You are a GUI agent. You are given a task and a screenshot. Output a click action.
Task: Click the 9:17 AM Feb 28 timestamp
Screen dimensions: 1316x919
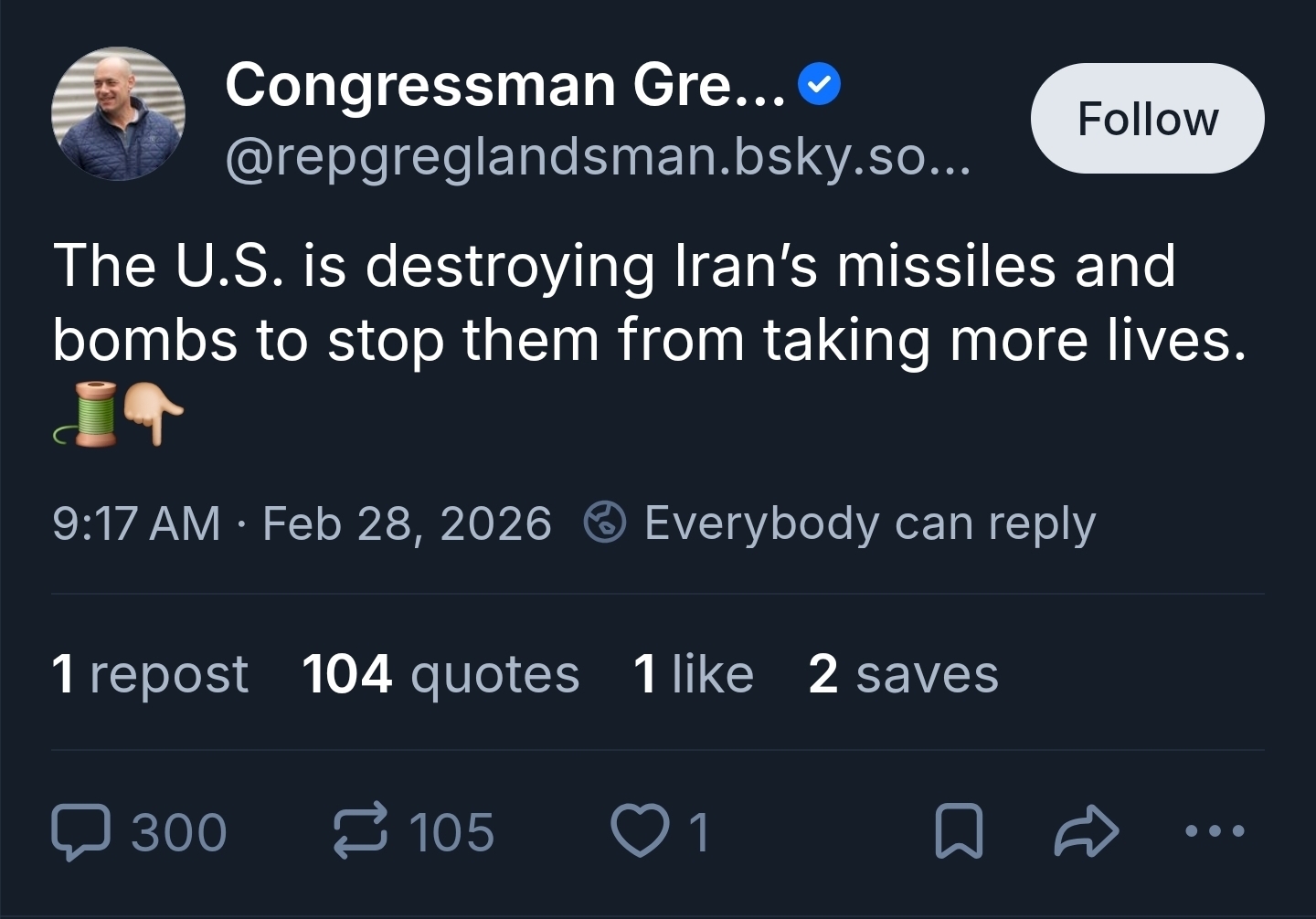click(x=302, y=523)
